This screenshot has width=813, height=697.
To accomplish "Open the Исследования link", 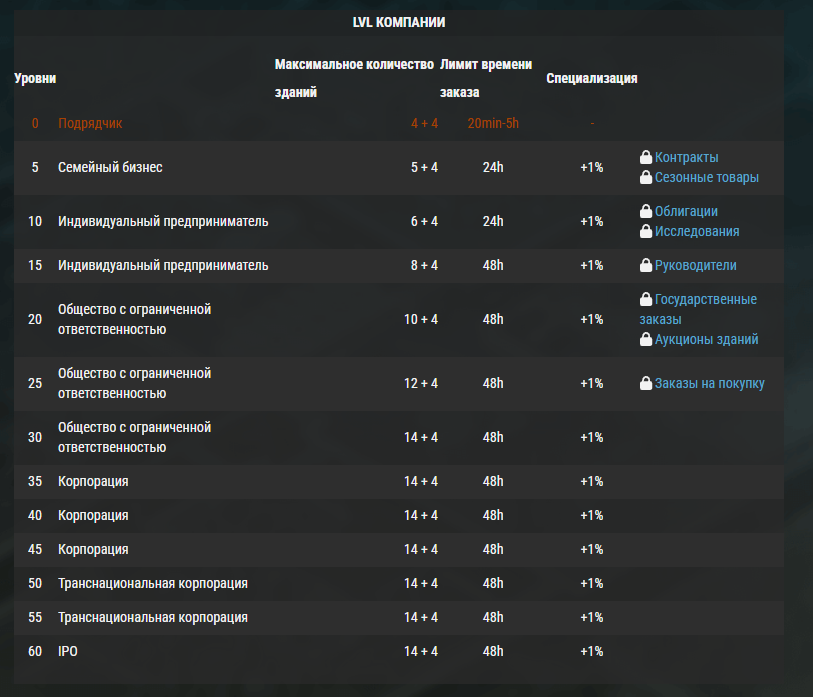I will click(697, 231).
